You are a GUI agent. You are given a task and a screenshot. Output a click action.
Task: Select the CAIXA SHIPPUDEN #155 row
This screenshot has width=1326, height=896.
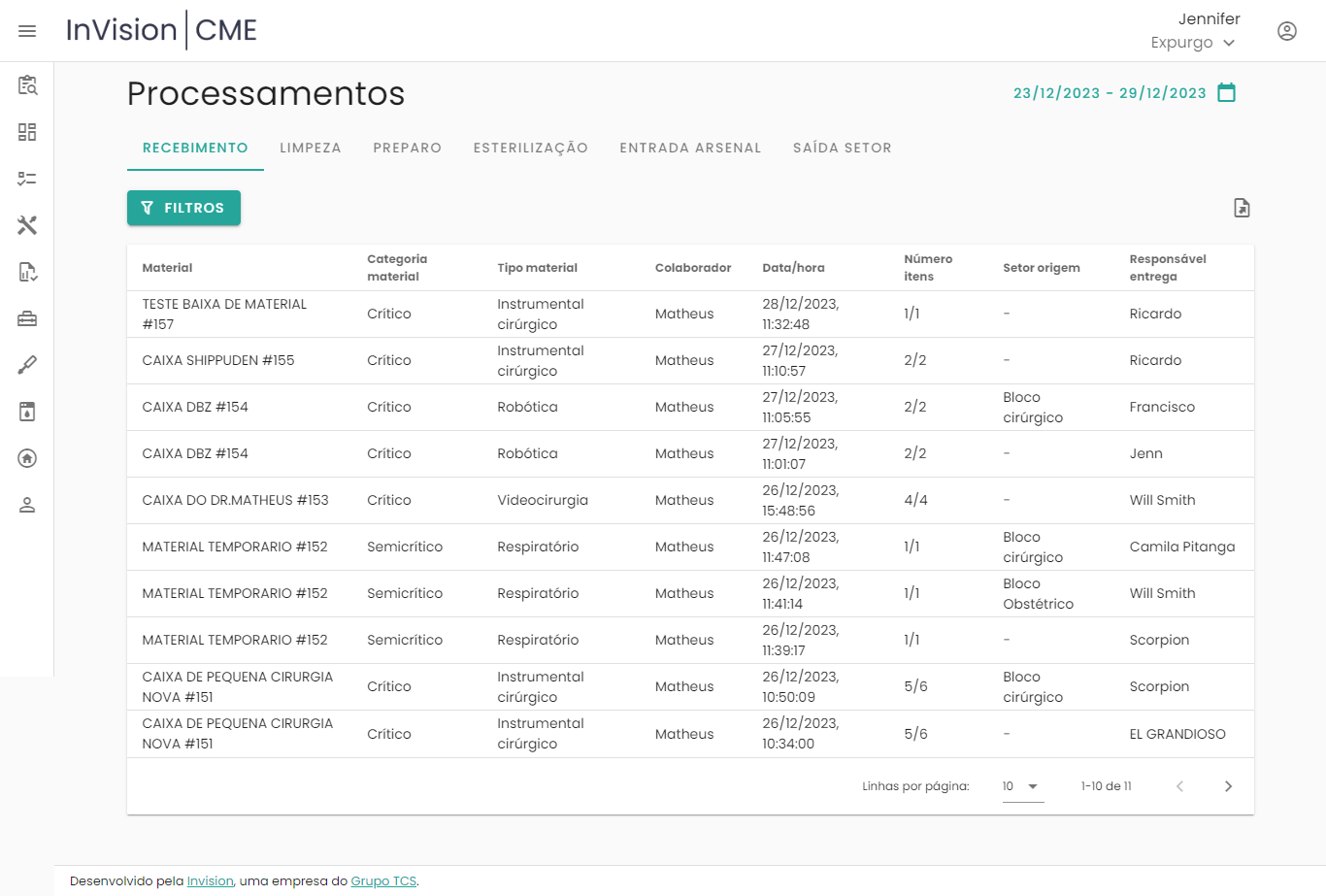[218, 361]
